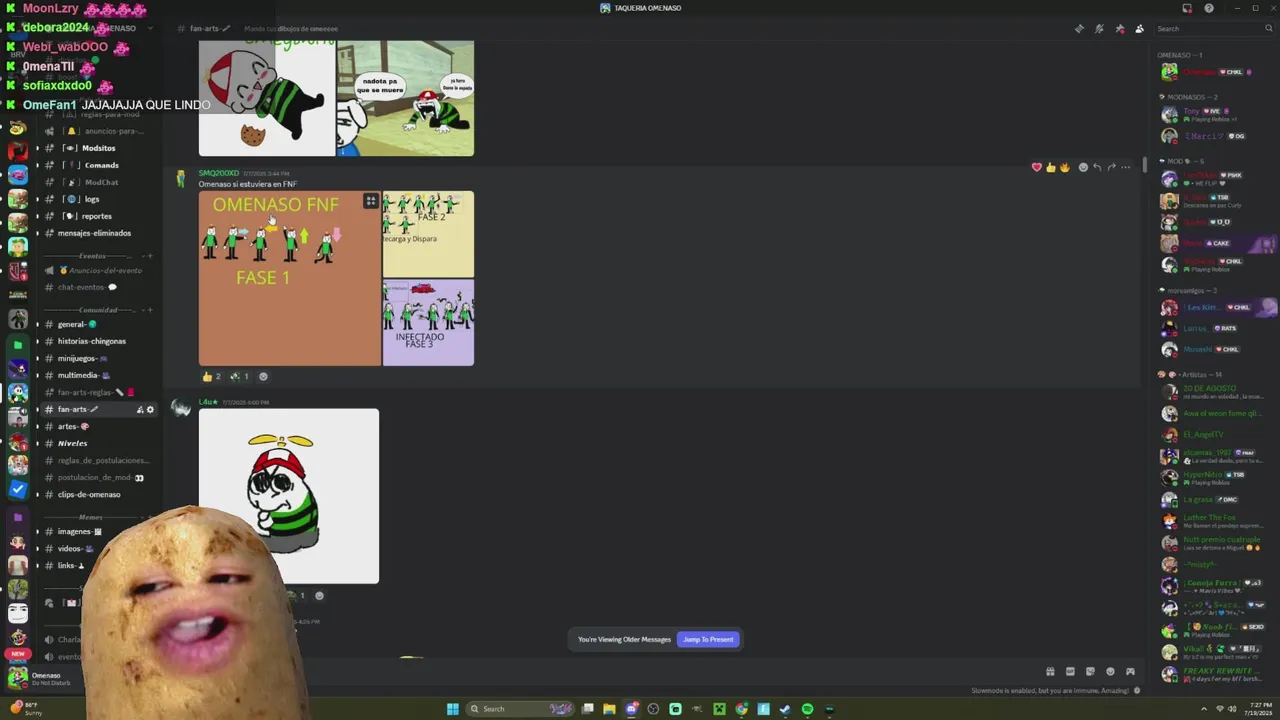Open the OMENASO FNF FASE 1 image
Screen dimensions: 1280x720
(290, 278)
